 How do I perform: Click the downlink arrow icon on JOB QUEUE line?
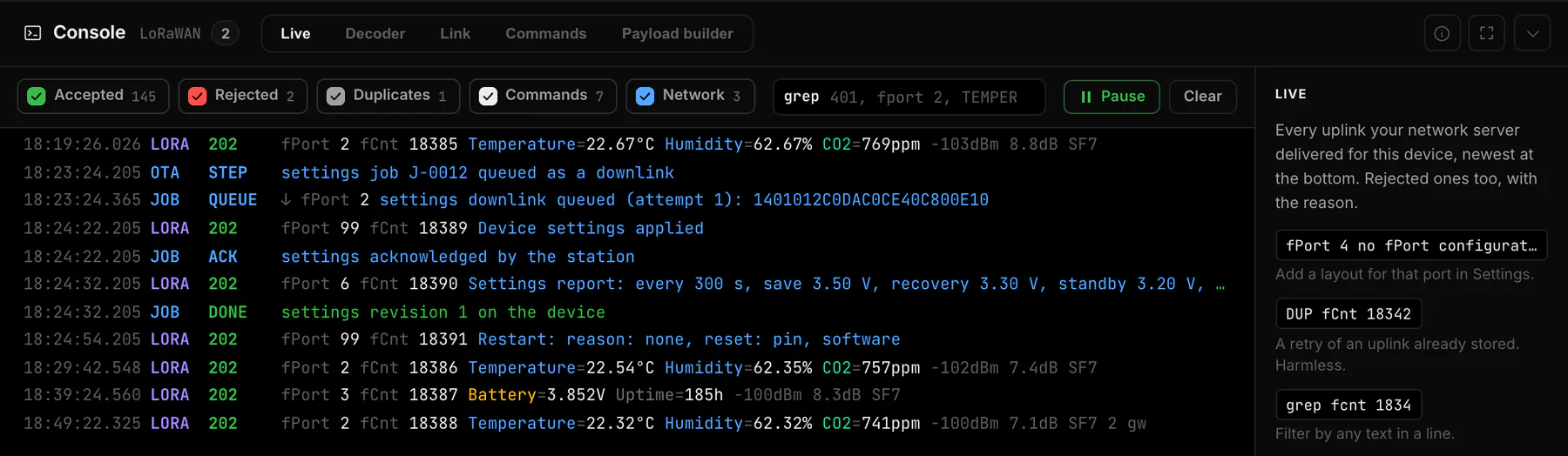286,200
